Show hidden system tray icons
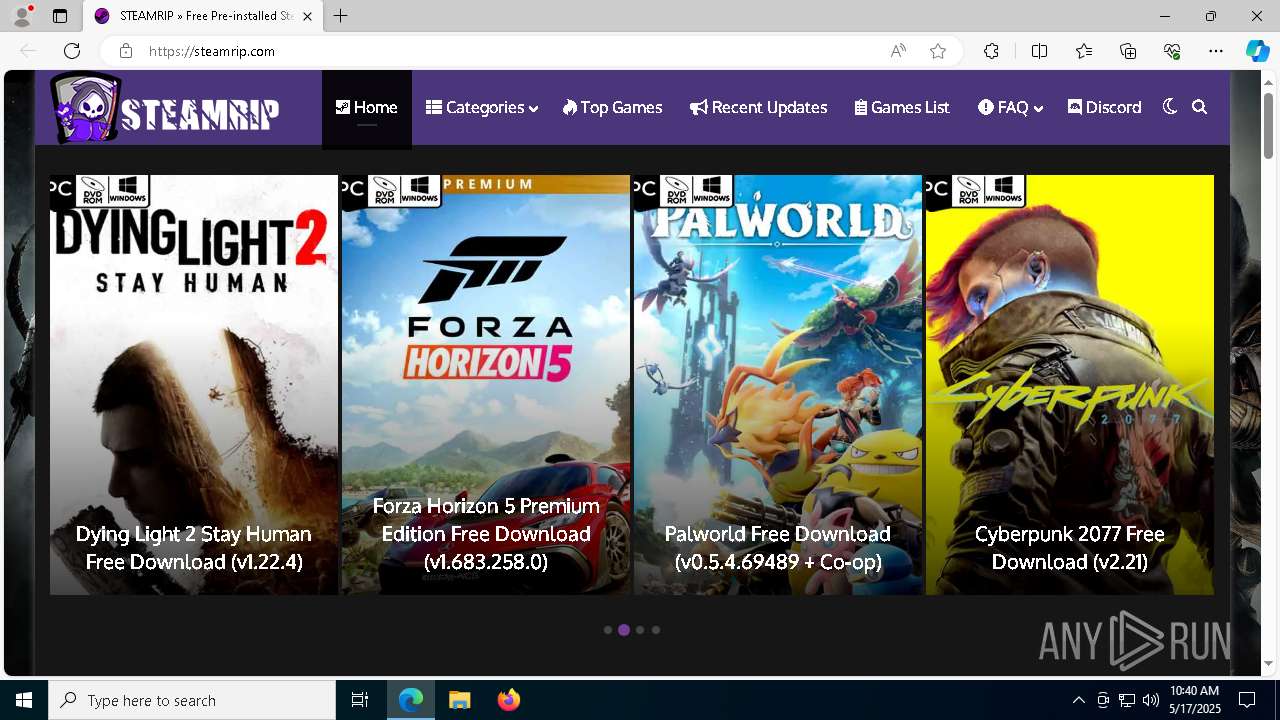This screenshot has height=720, width=1280. pyautogui.click(x=1078, y=700)
